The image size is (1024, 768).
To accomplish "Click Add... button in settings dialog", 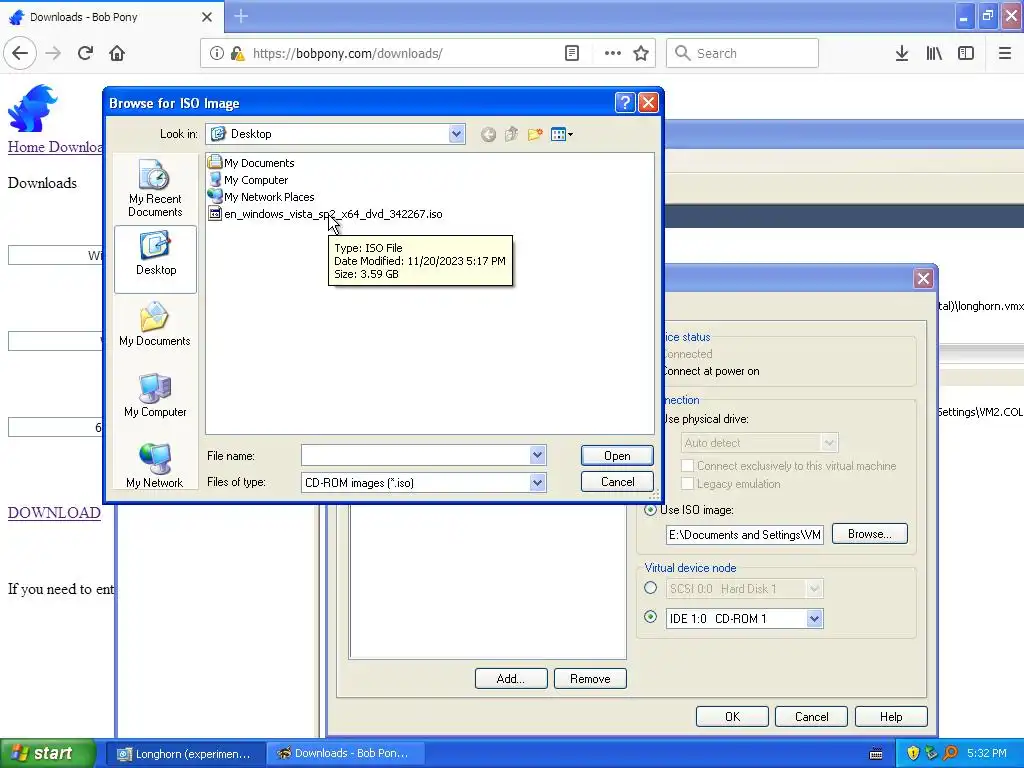I will click(511, 679).
